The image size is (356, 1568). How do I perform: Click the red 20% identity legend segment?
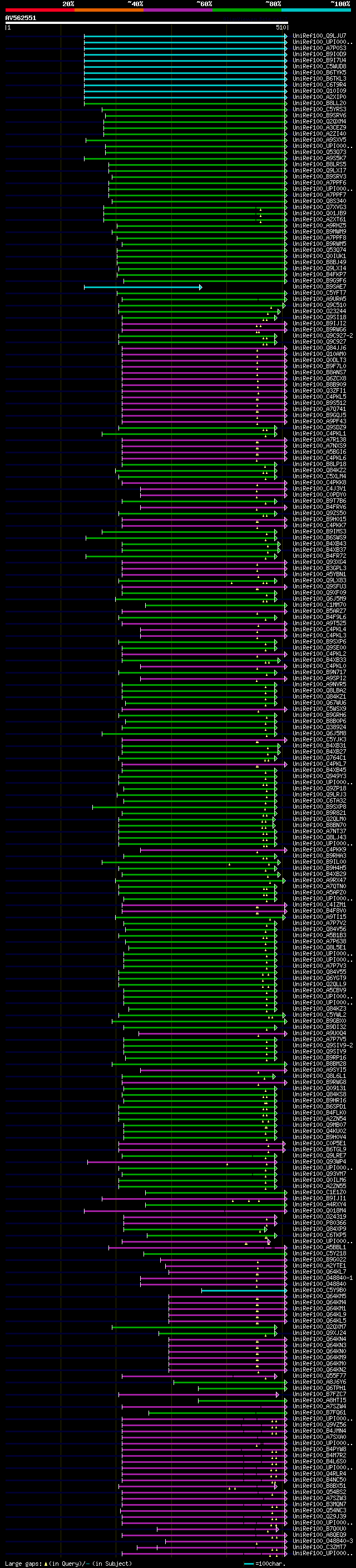39,10
